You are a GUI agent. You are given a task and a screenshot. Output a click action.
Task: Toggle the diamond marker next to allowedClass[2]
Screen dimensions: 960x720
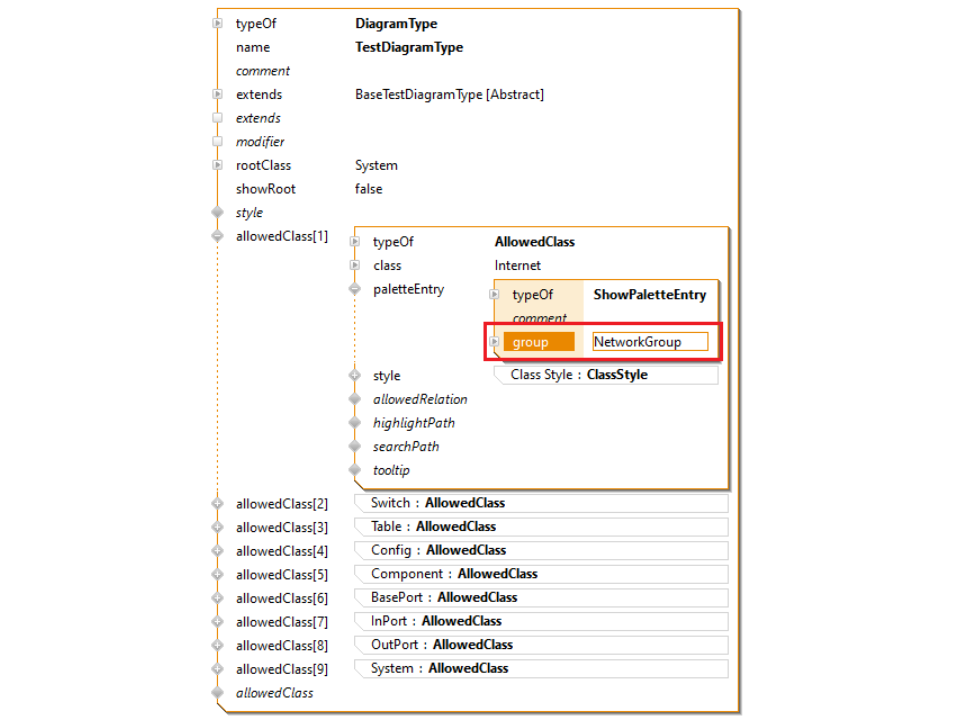click(x=218, y=503)
